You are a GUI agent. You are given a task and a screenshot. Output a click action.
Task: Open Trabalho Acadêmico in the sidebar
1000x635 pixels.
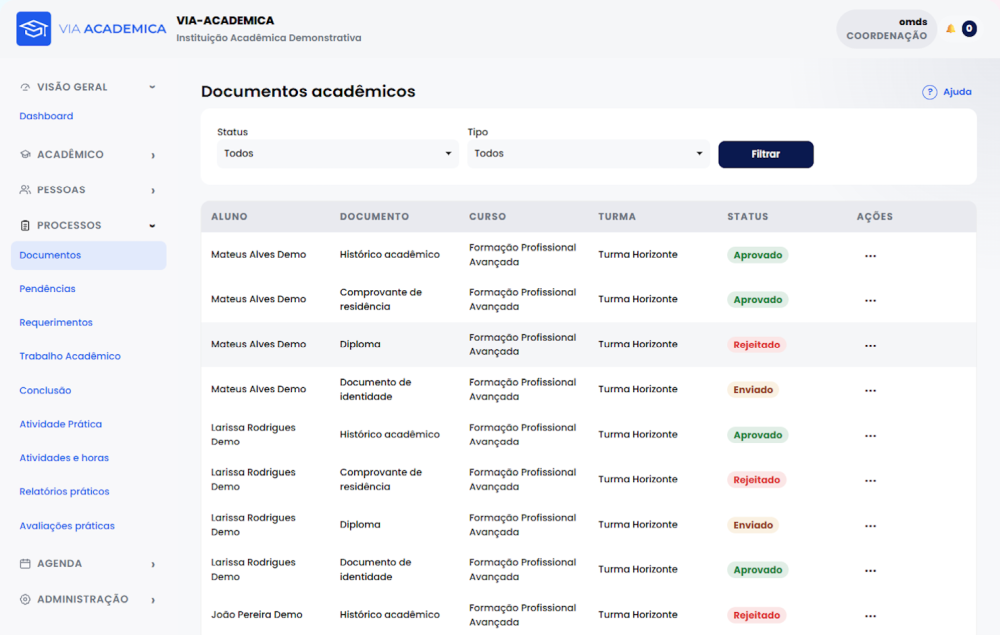[x=70, y=356]
